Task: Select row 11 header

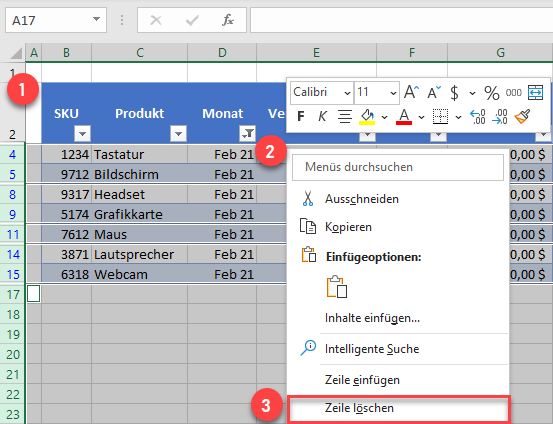Action: coord(12,234)
